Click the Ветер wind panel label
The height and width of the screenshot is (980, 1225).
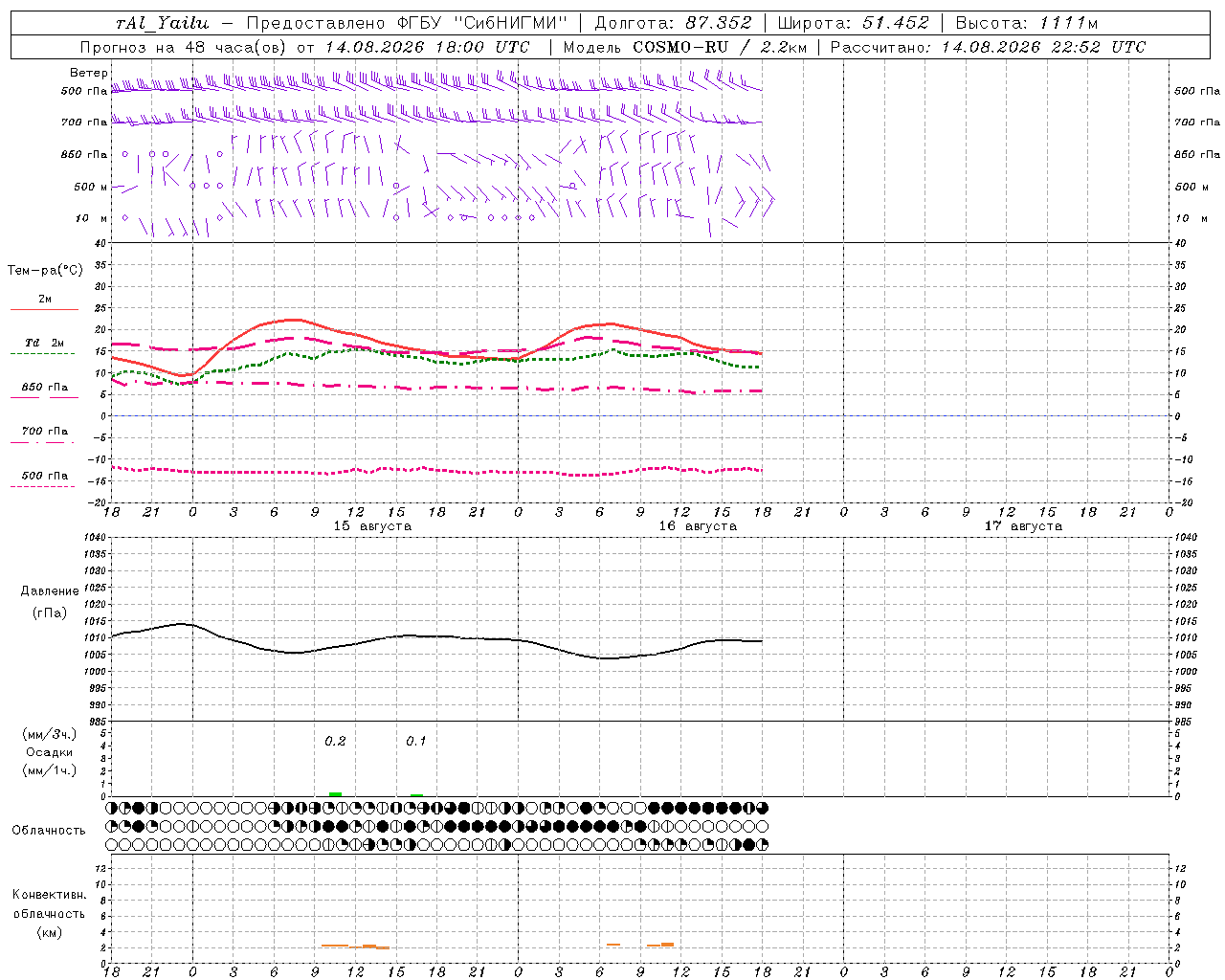[x=88, y=73]
